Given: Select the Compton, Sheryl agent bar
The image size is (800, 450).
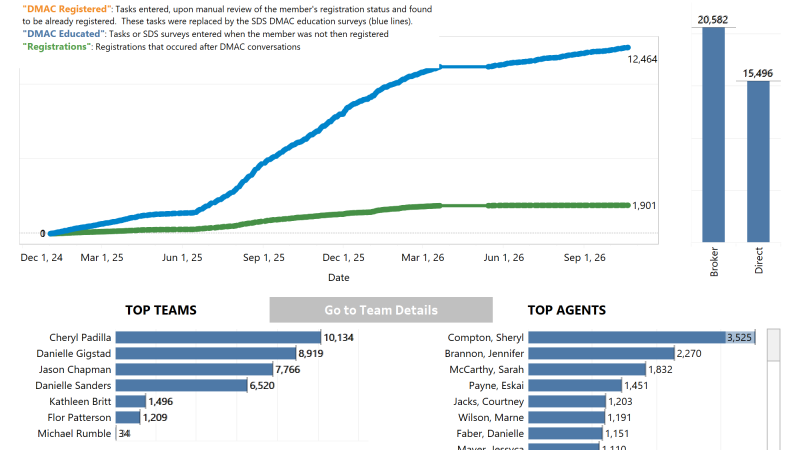Looking at the screenshot, I should [641, 337].
